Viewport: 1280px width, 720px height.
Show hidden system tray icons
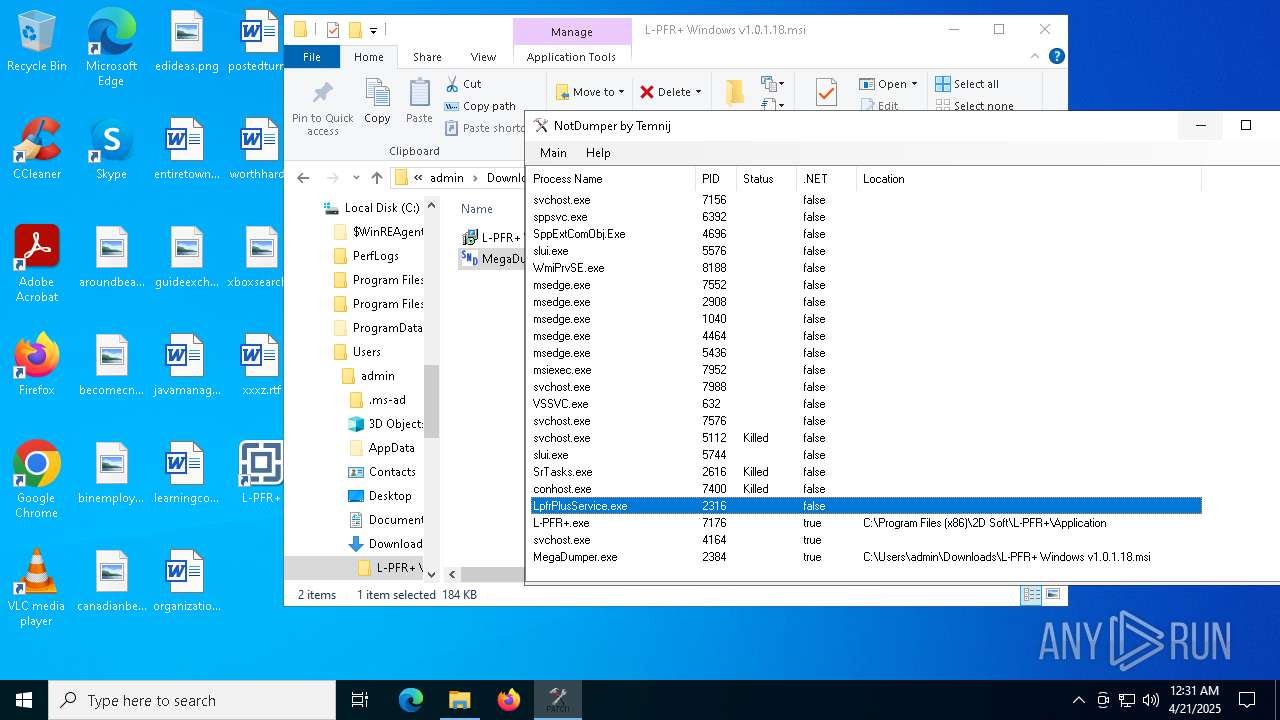click(x=1078, y=700)
